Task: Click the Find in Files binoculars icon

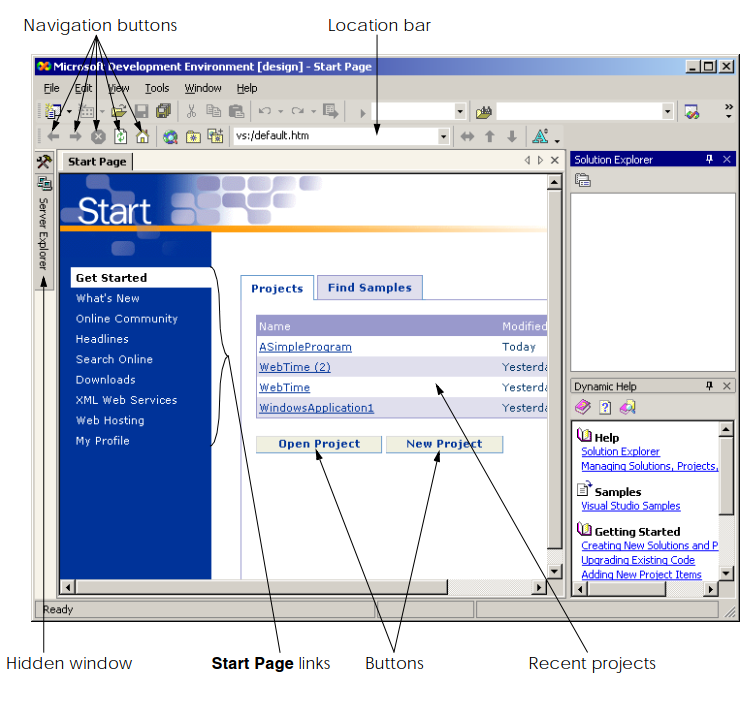Action: (x=483, y=113)
